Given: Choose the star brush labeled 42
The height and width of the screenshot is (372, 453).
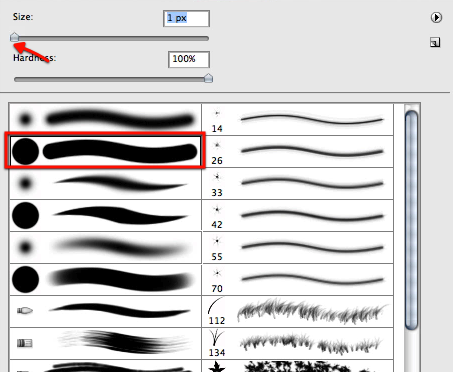Looking at the screenshot, I should [298, 215].
